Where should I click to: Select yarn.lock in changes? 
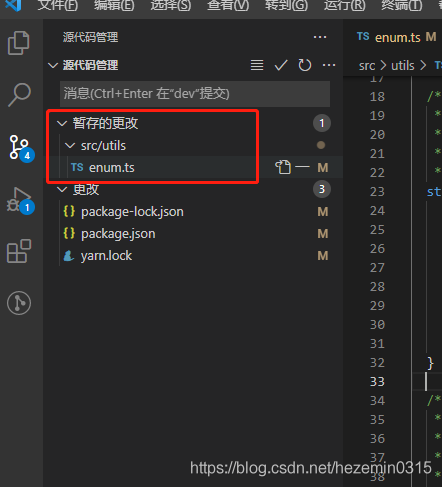coord(106,256)
